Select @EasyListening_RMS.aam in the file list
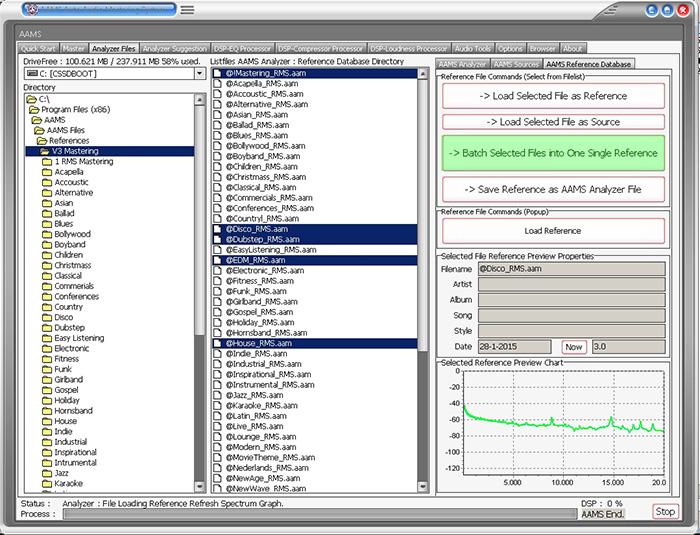 tap(315, 250)
